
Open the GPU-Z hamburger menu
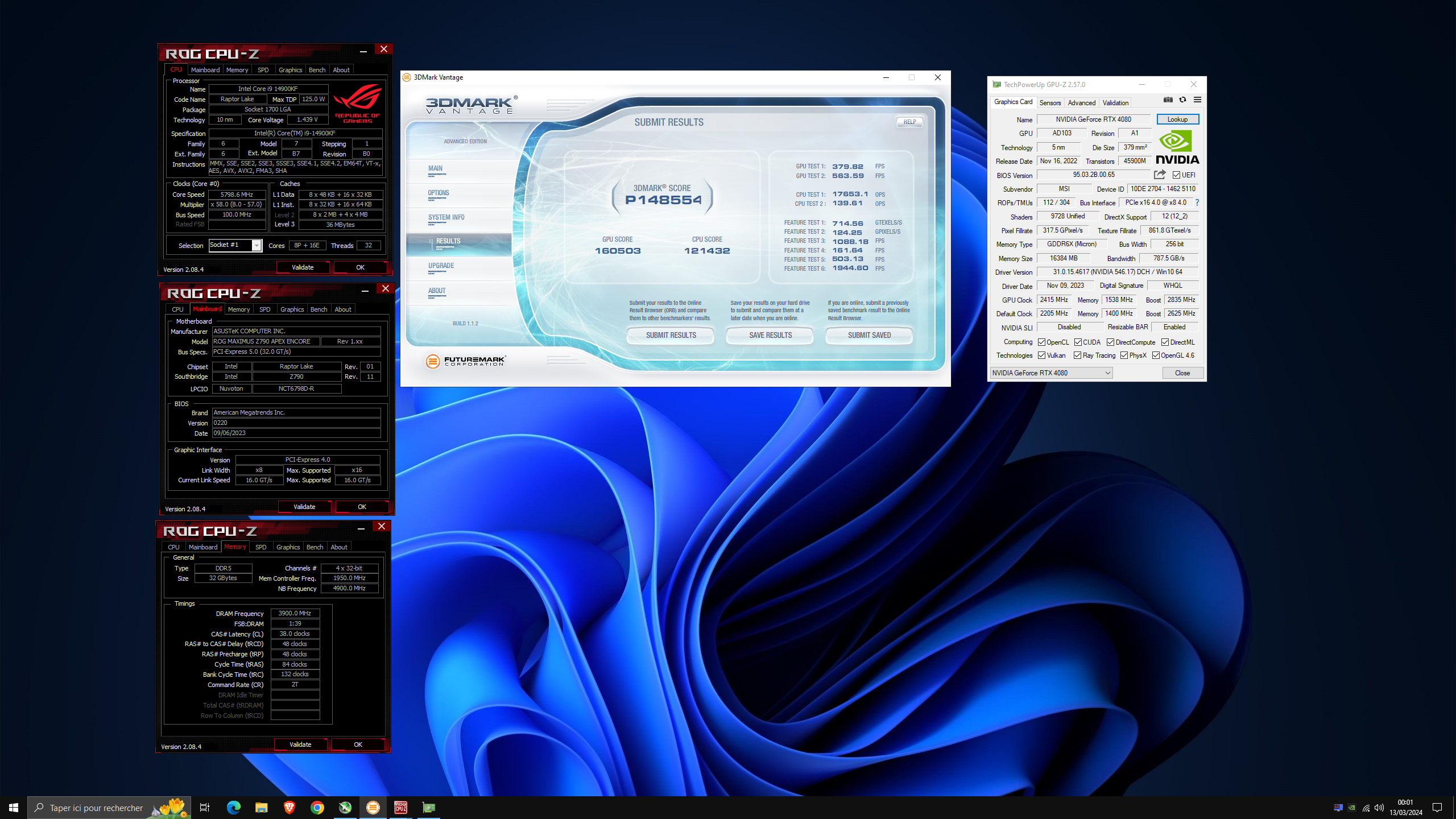(1197, 100)
